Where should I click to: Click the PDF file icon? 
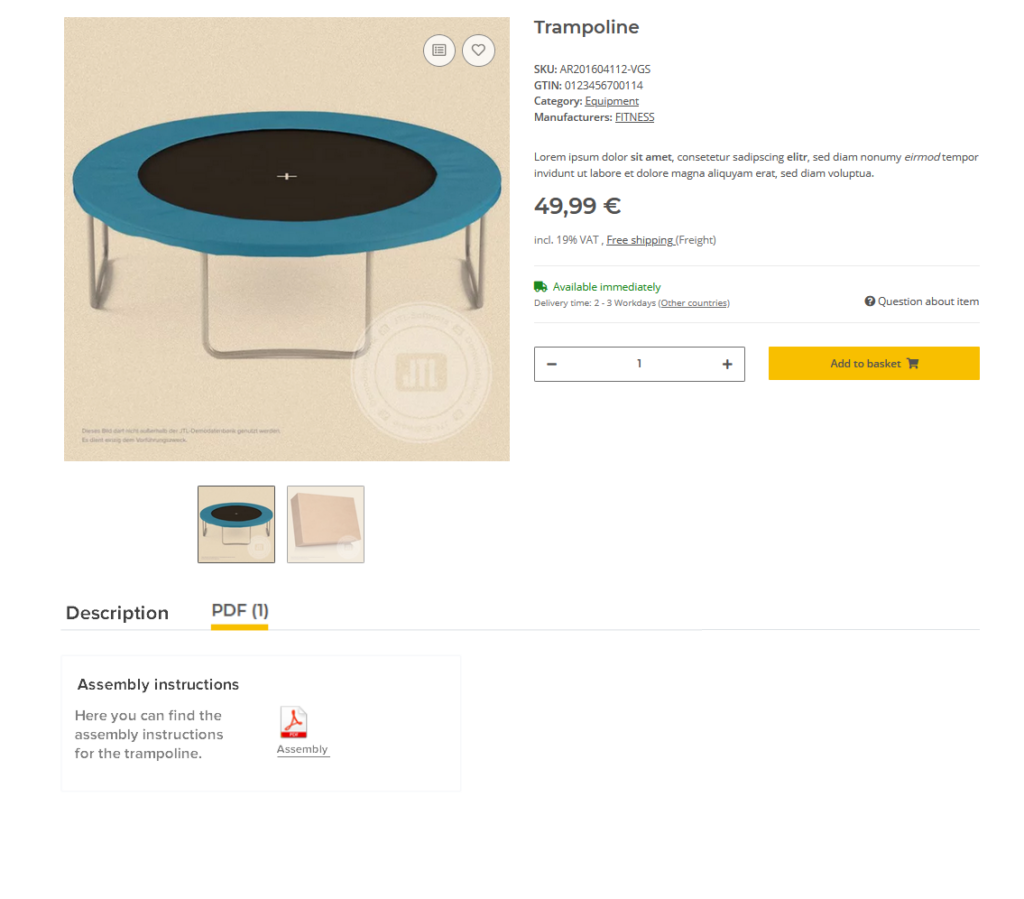click(293, 722)
